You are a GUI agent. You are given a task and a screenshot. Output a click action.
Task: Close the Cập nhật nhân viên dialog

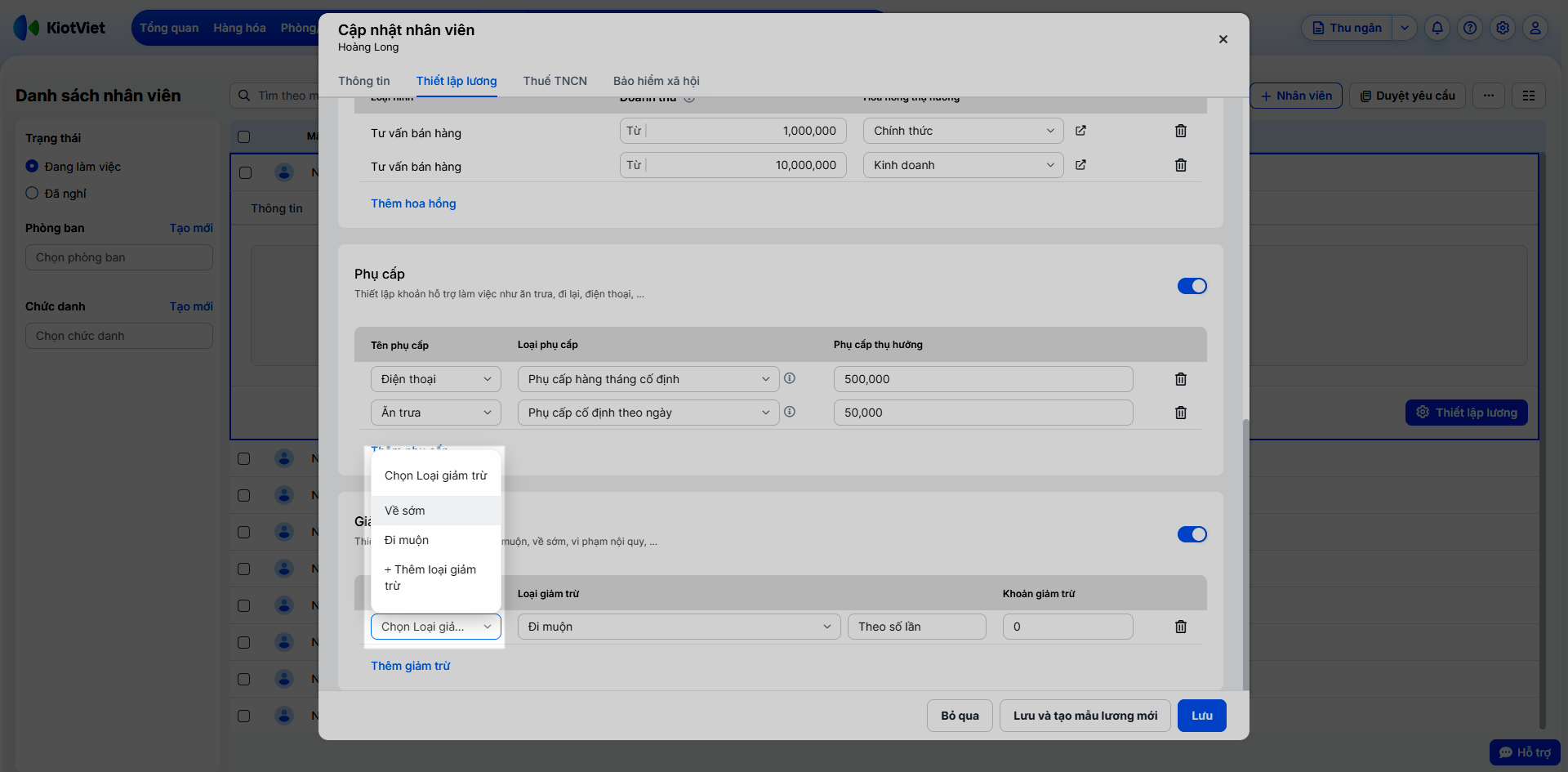coord(1223,39)
